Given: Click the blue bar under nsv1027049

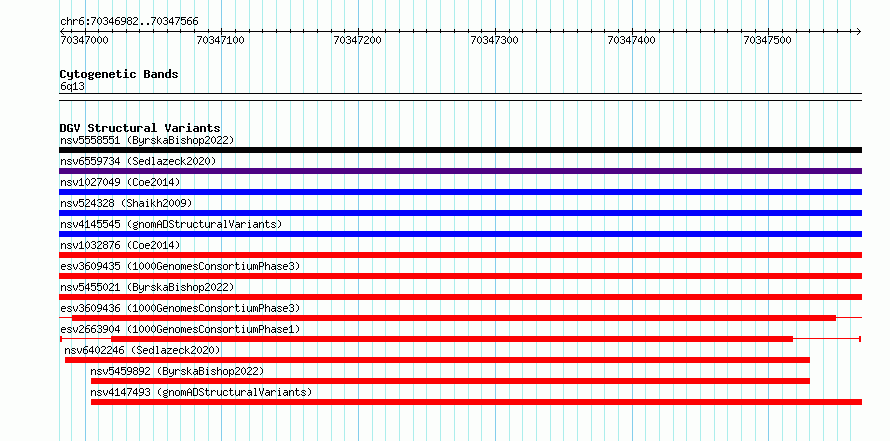Looking at the screenshot, I should pos(460,192).
